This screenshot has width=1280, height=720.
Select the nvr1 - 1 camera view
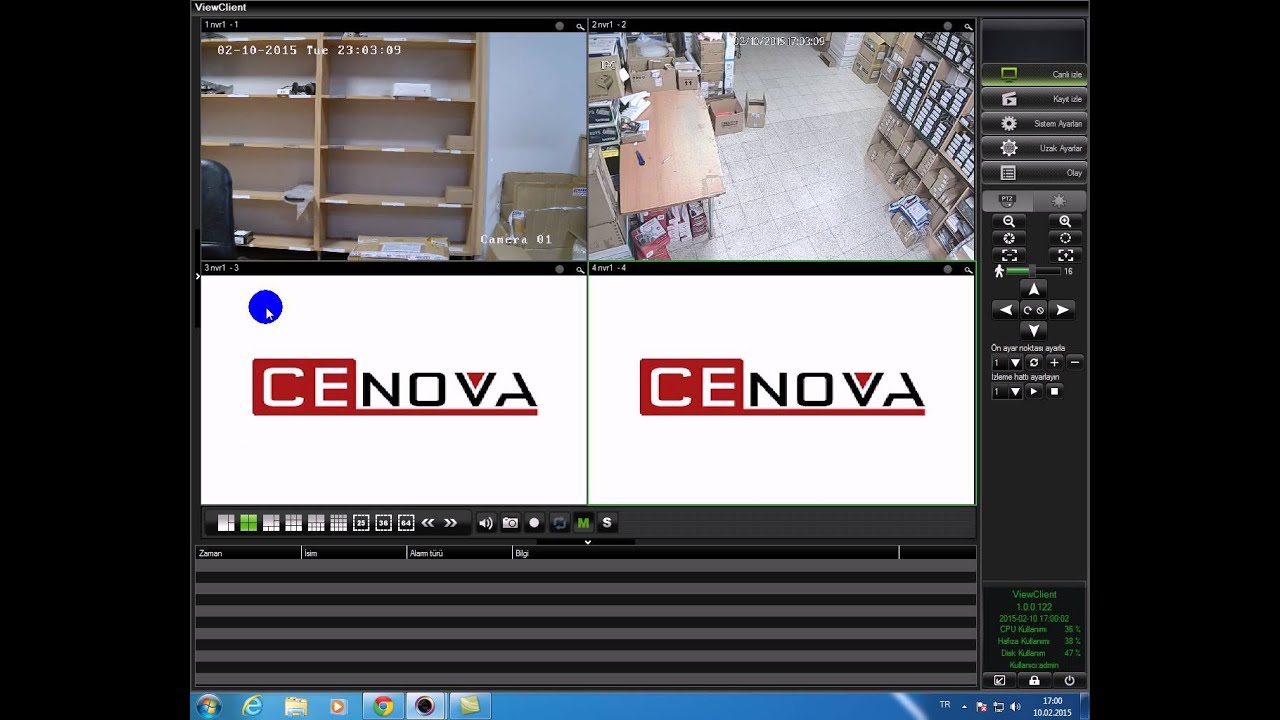(x=393, y=145)
